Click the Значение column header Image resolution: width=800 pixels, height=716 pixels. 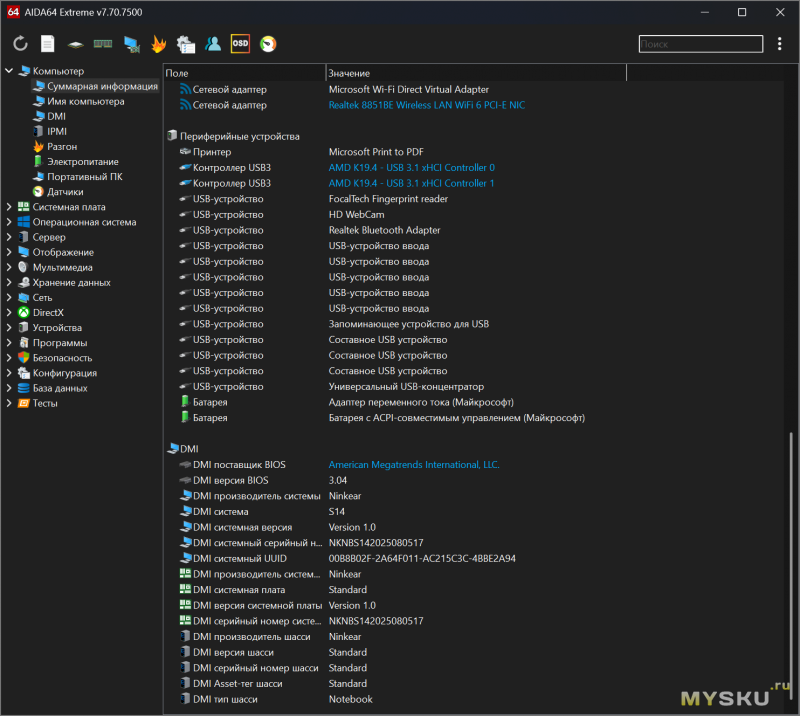[476, 73]
